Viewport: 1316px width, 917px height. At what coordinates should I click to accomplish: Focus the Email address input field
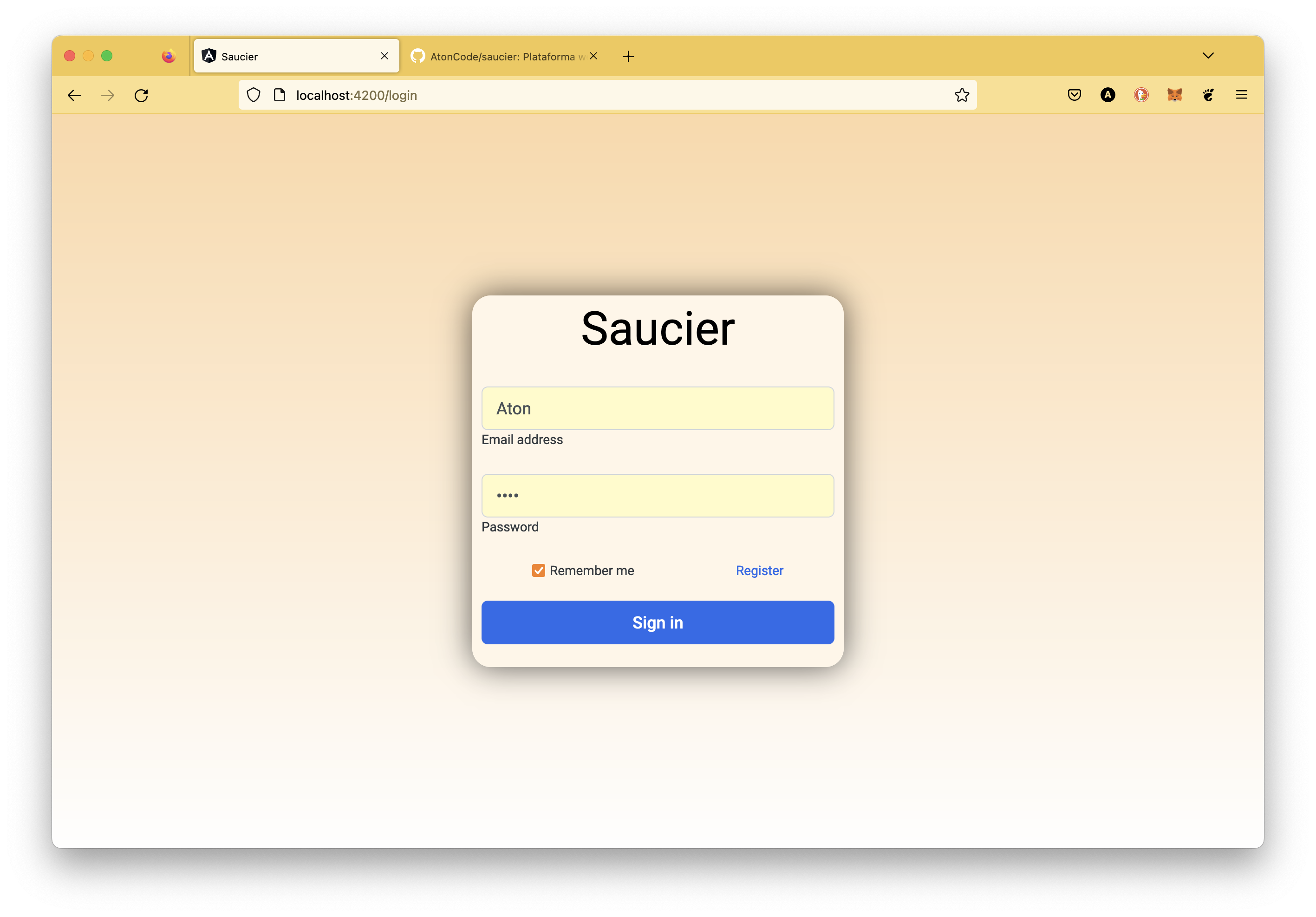point(658,408)
